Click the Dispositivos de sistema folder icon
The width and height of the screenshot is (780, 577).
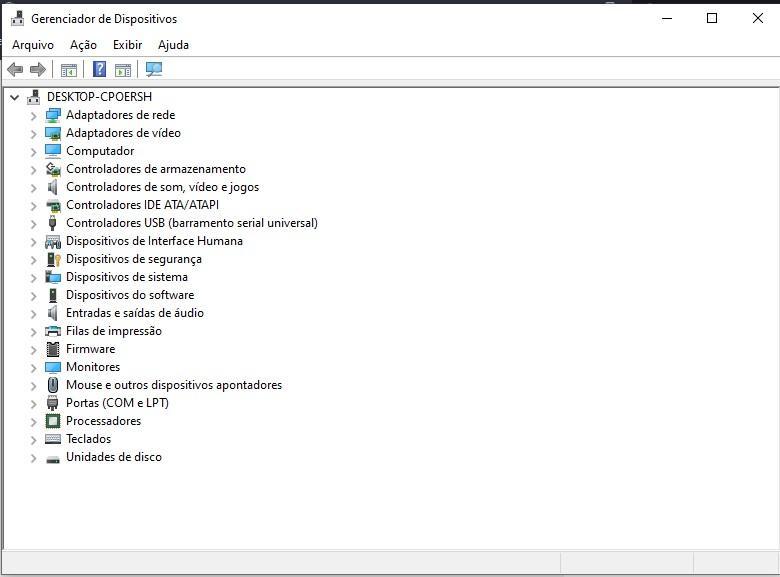(x=53, y=277)
